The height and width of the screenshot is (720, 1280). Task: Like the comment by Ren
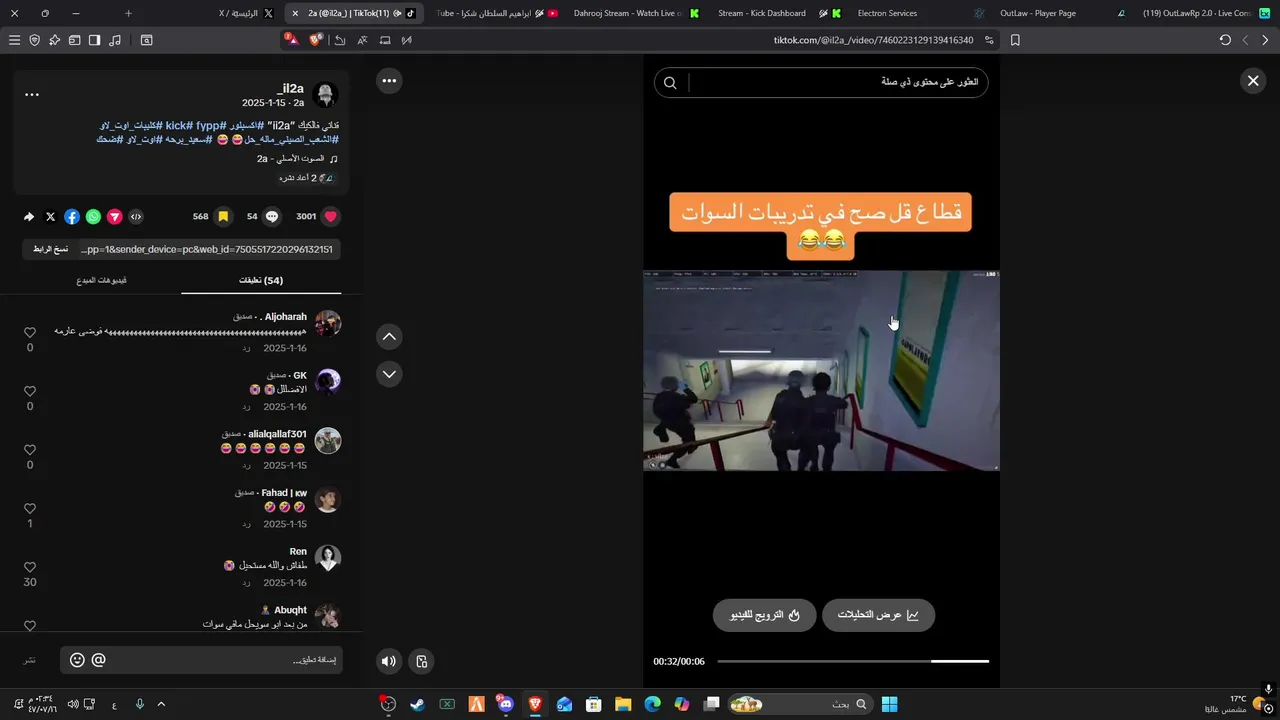tap(30, 567)
